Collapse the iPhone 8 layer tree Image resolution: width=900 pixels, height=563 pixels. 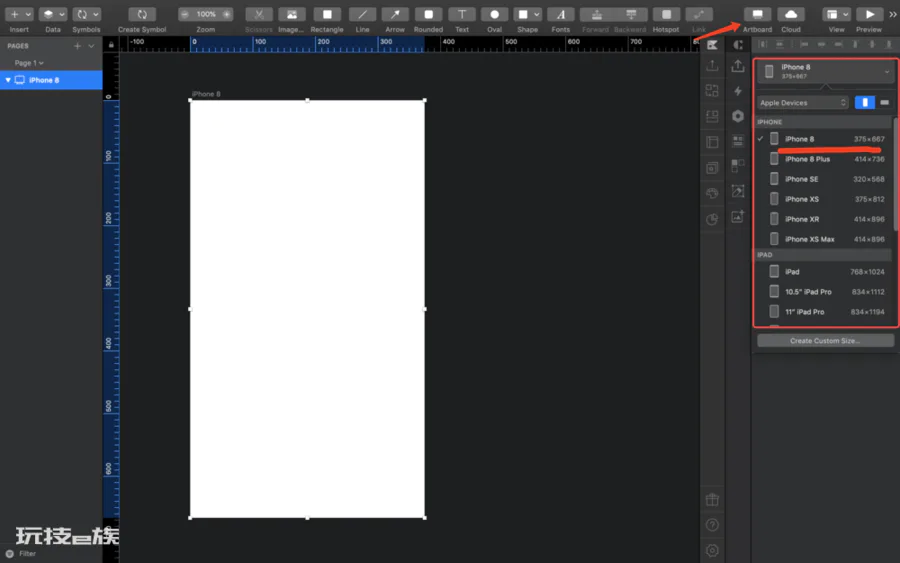pyautogui.click(x=8, y=80)
